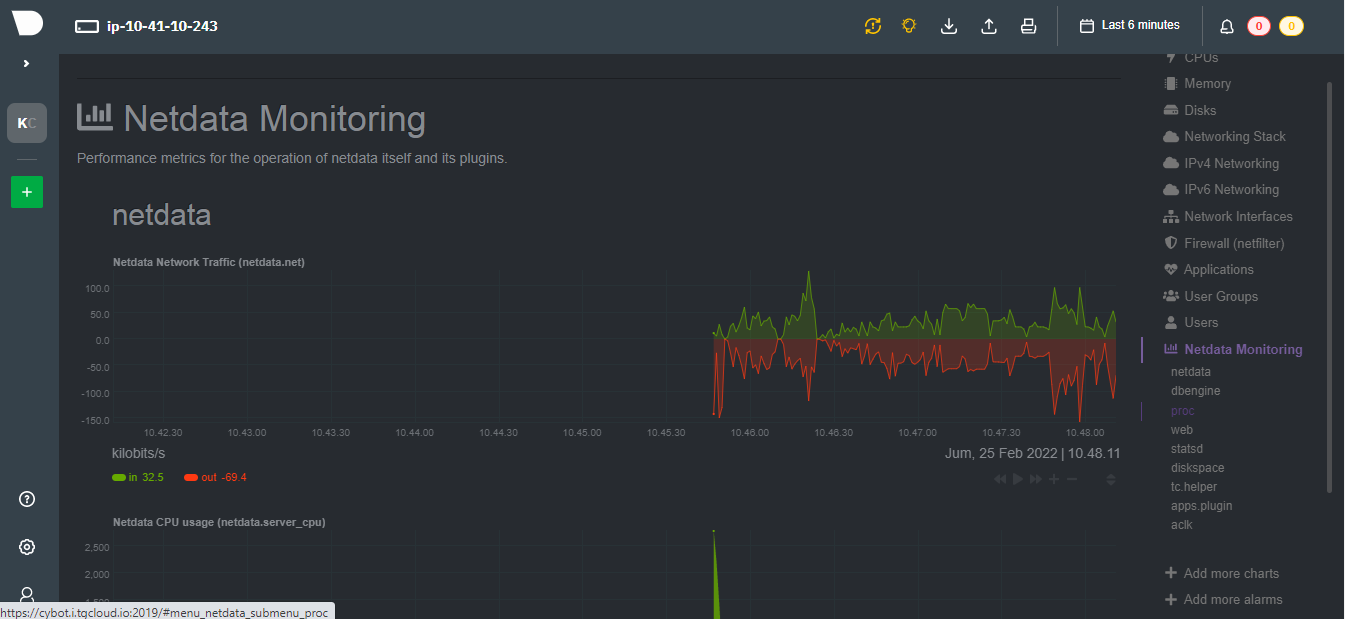This screenshot has height=619, width=1345.
Task: Pan network traffic chart left with rewind button
Action: tap(1000, 479)
